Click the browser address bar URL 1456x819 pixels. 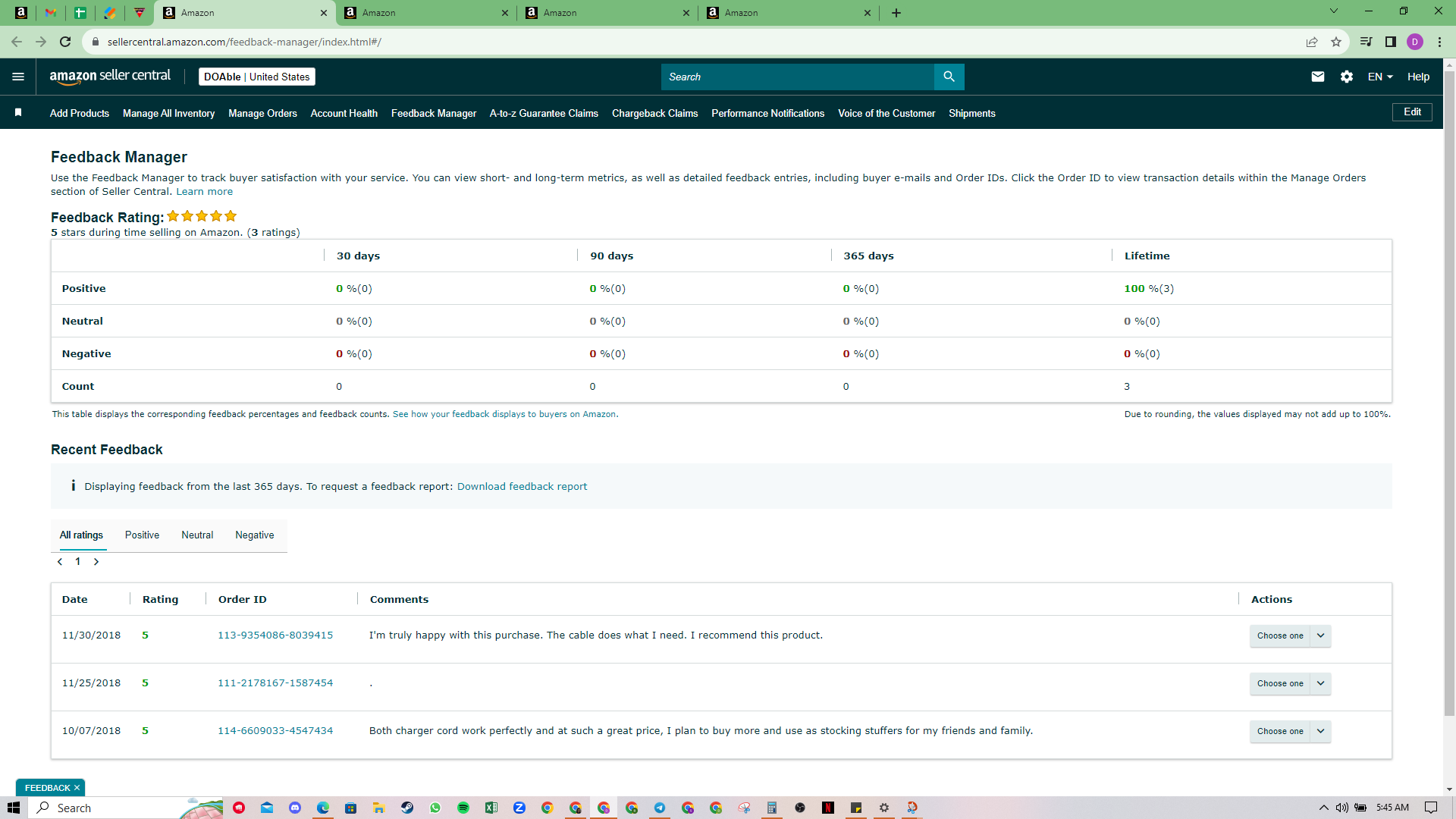244,42
